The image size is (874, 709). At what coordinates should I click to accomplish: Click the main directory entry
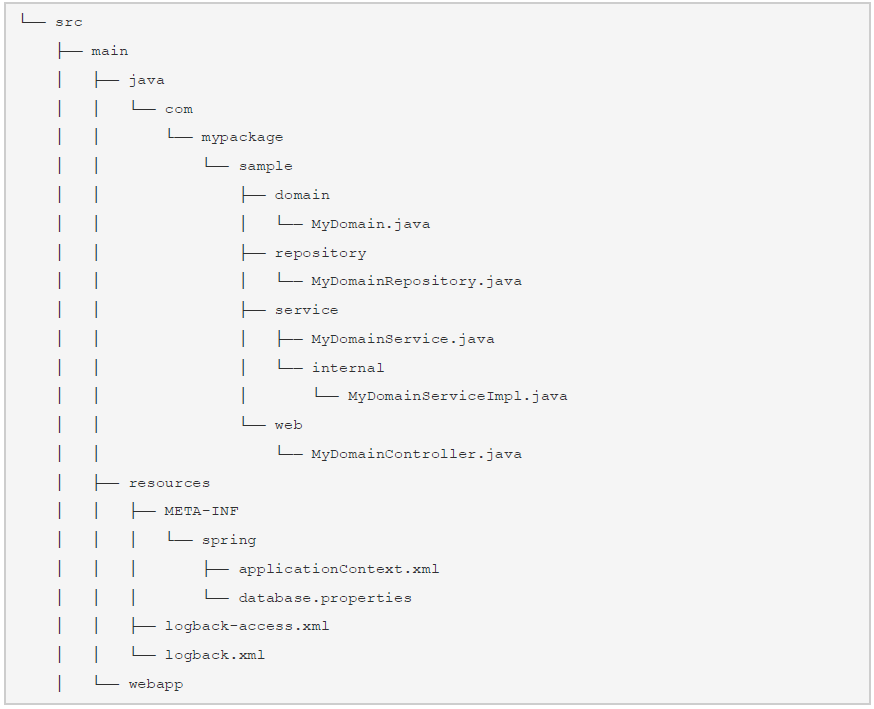pyautogui.click(x=110, y=51)
